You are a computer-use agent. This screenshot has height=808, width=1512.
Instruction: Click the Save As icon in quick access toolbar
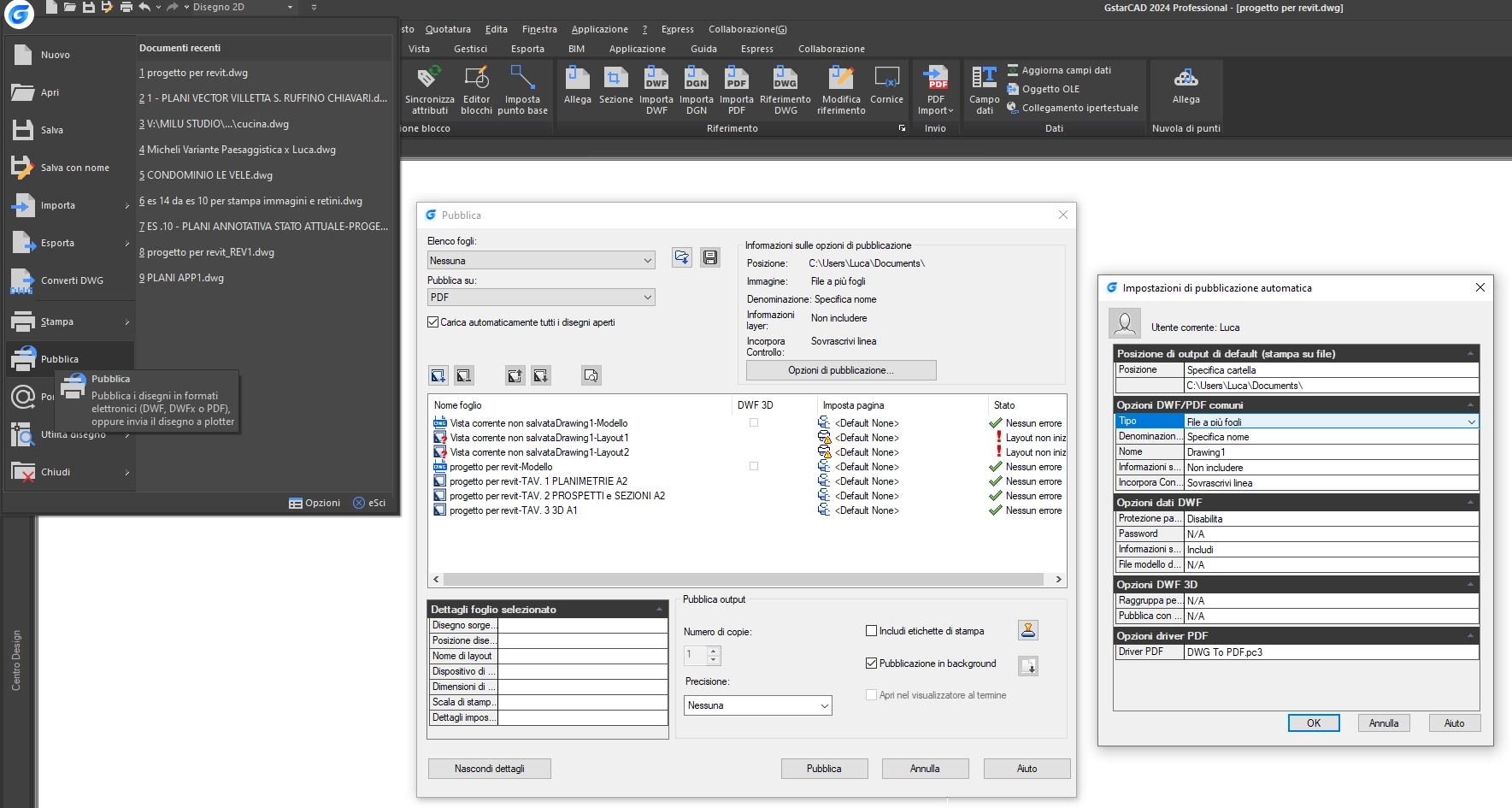(x=107, y=7)
